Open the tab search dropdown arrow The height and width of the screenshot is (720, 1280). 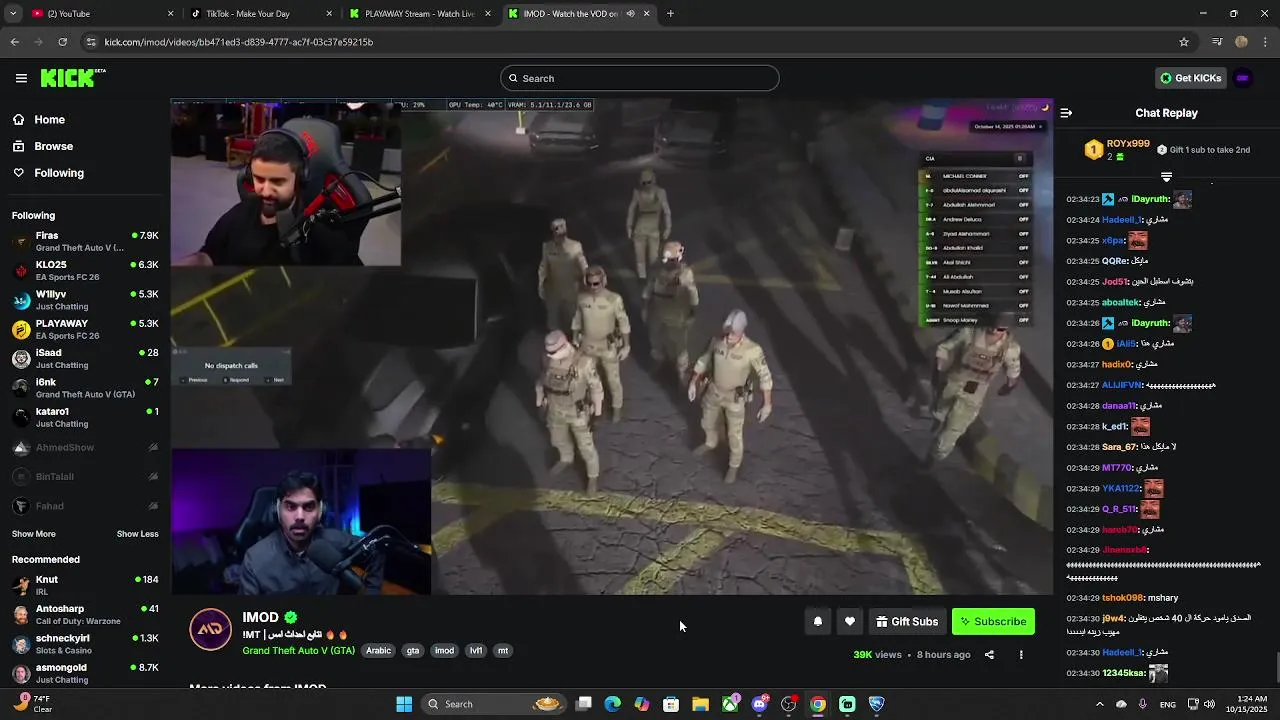click(12, 14)
